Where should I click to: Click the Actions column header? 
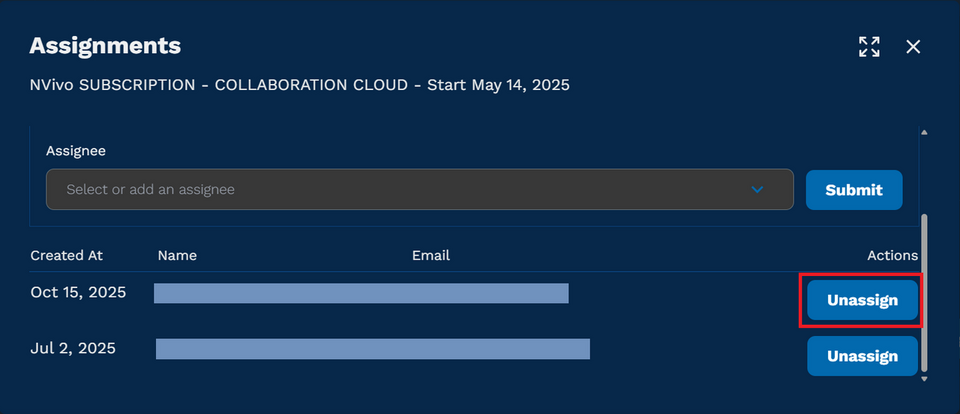point(892,255)
